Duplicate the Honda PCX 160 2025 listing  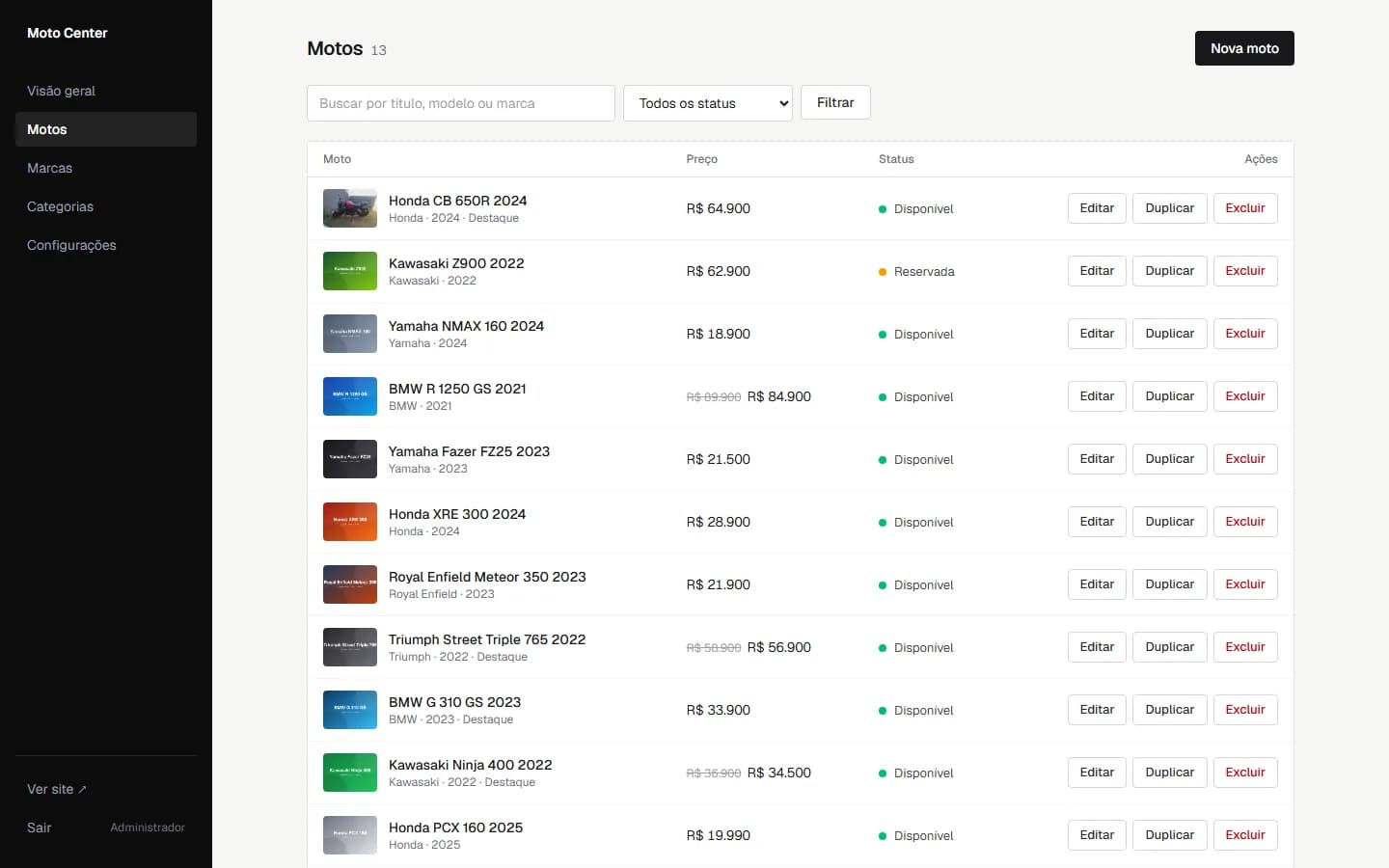pyautogui.click(x=1169, y=835)
